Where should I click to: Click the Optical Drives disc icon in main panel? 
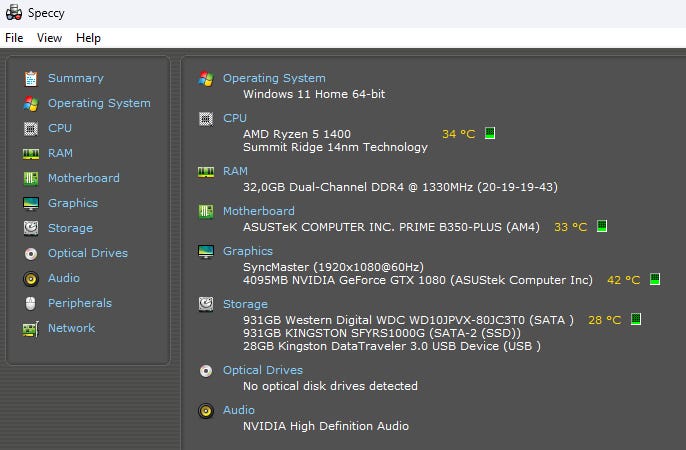tap(206, 371)
